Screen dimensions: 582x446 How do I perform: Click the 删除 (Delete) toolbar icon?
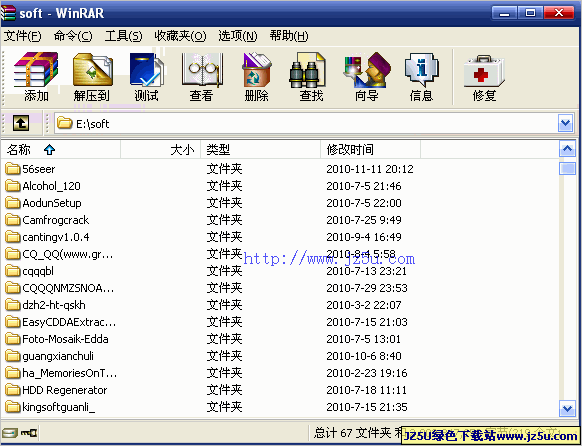click(257, 70)
